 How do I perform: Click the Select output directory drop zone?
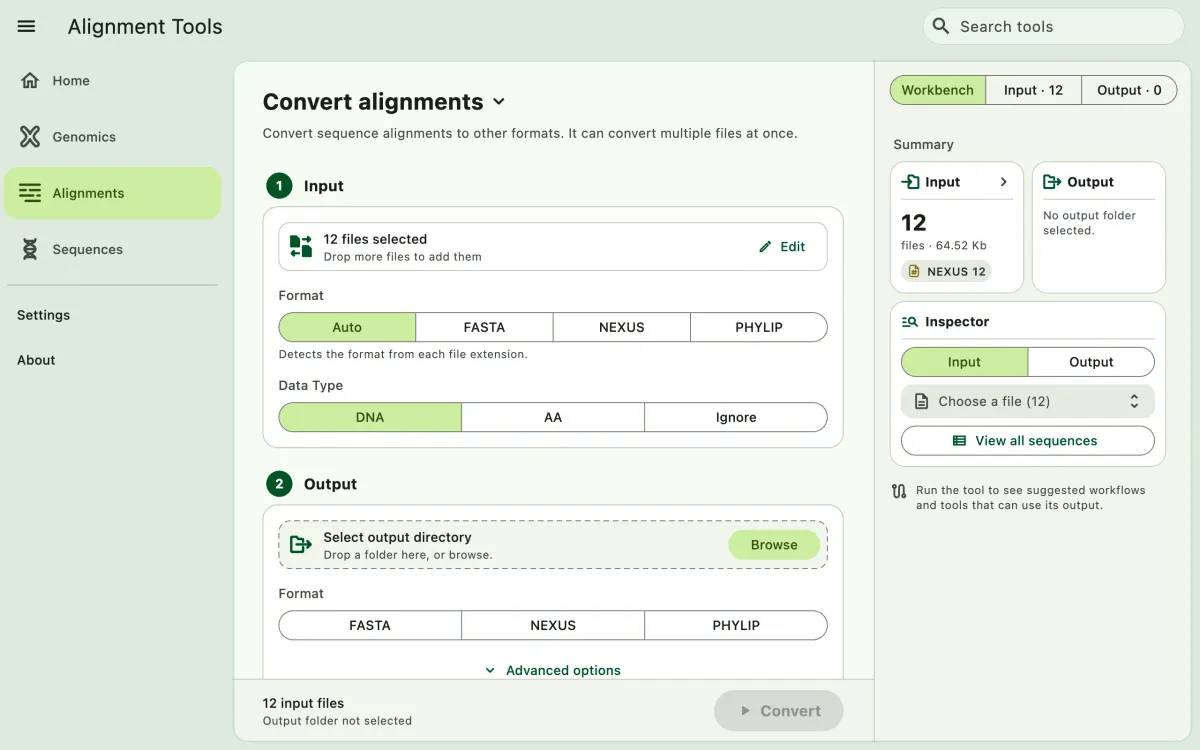pyautogui.click(x=553, y=545)
